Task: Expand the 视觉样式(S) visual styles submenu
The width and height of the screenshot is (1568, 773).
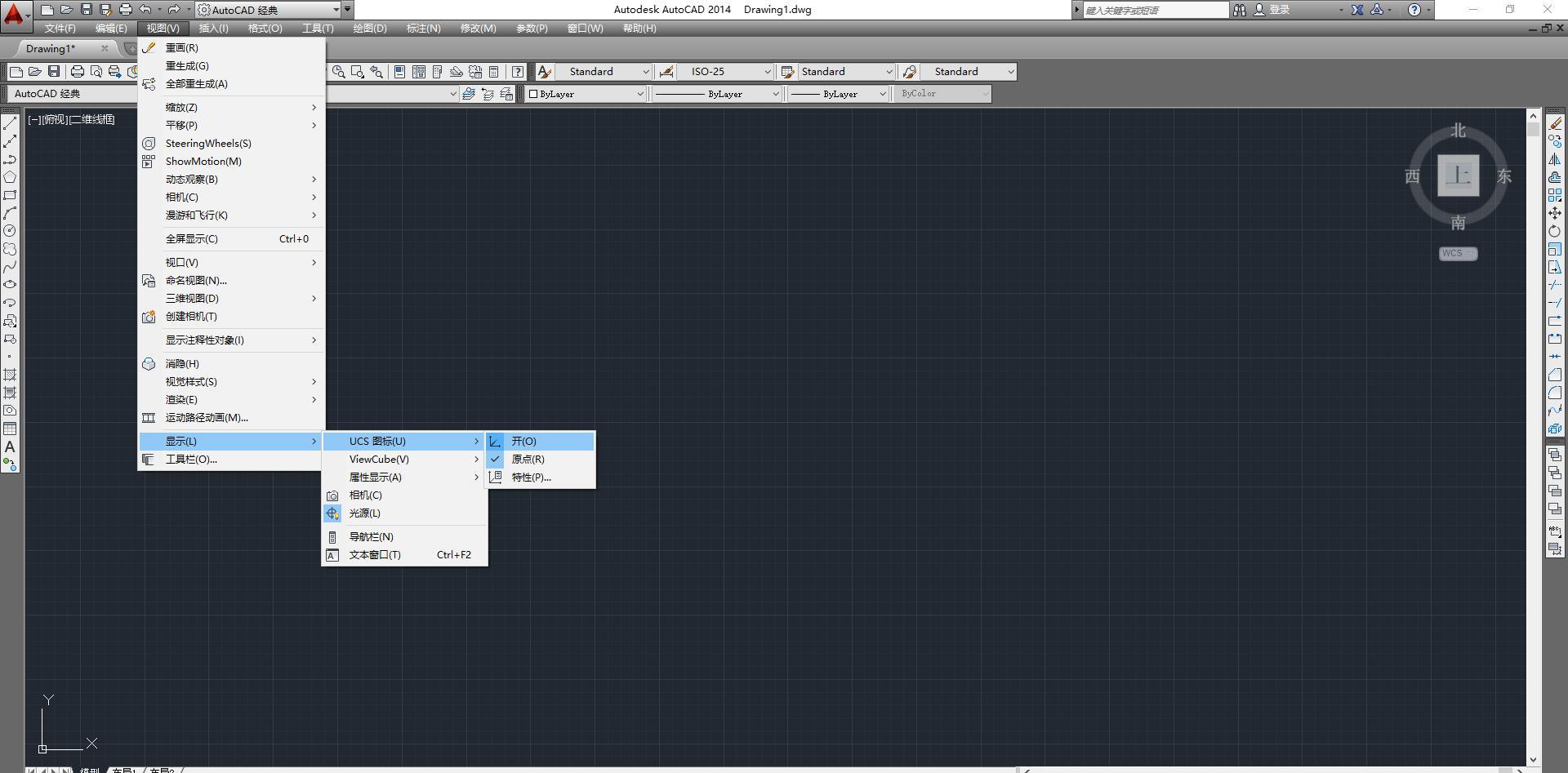Action: pos(231,381)
